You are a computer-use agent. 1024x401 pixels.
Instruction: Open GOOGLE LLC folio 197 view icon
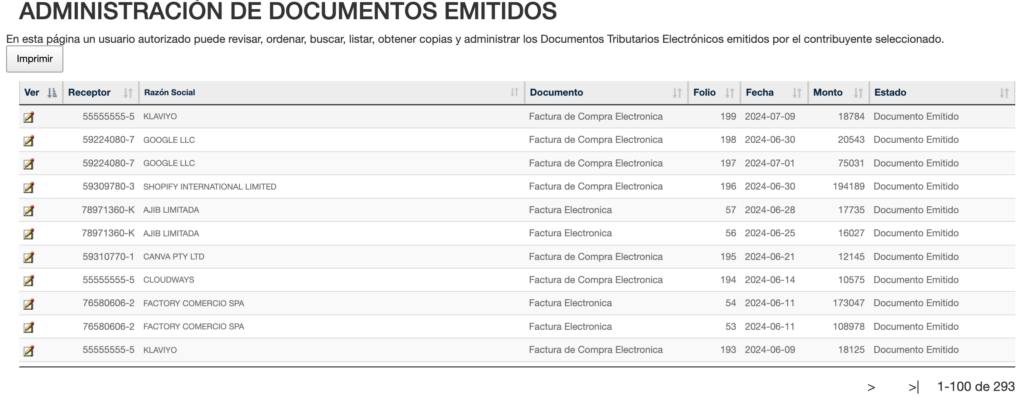point(28,164)
